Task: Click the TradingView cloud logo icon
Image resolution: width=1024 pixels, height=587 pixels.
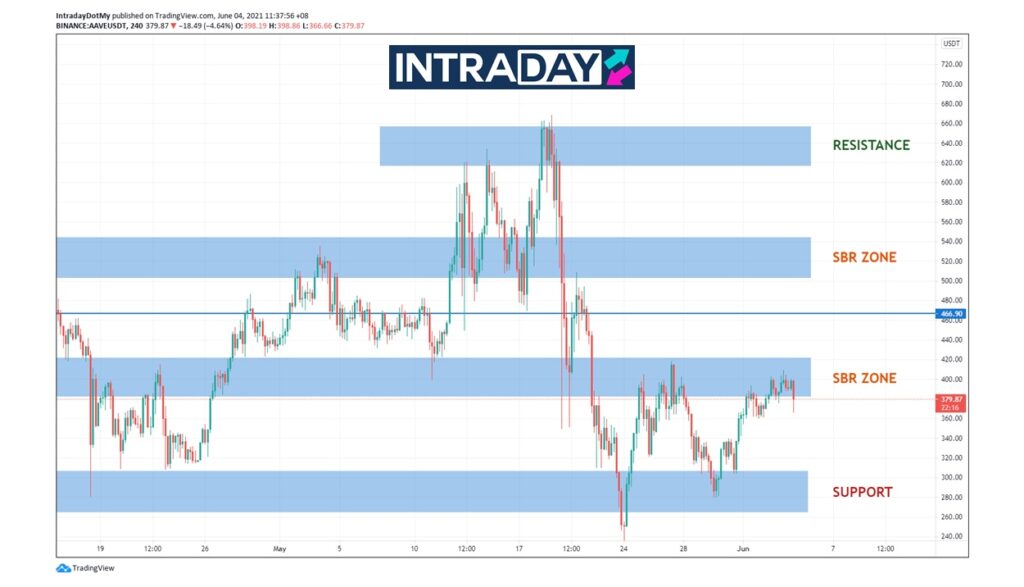Action: pyautogui.click(x=62, y=568)
